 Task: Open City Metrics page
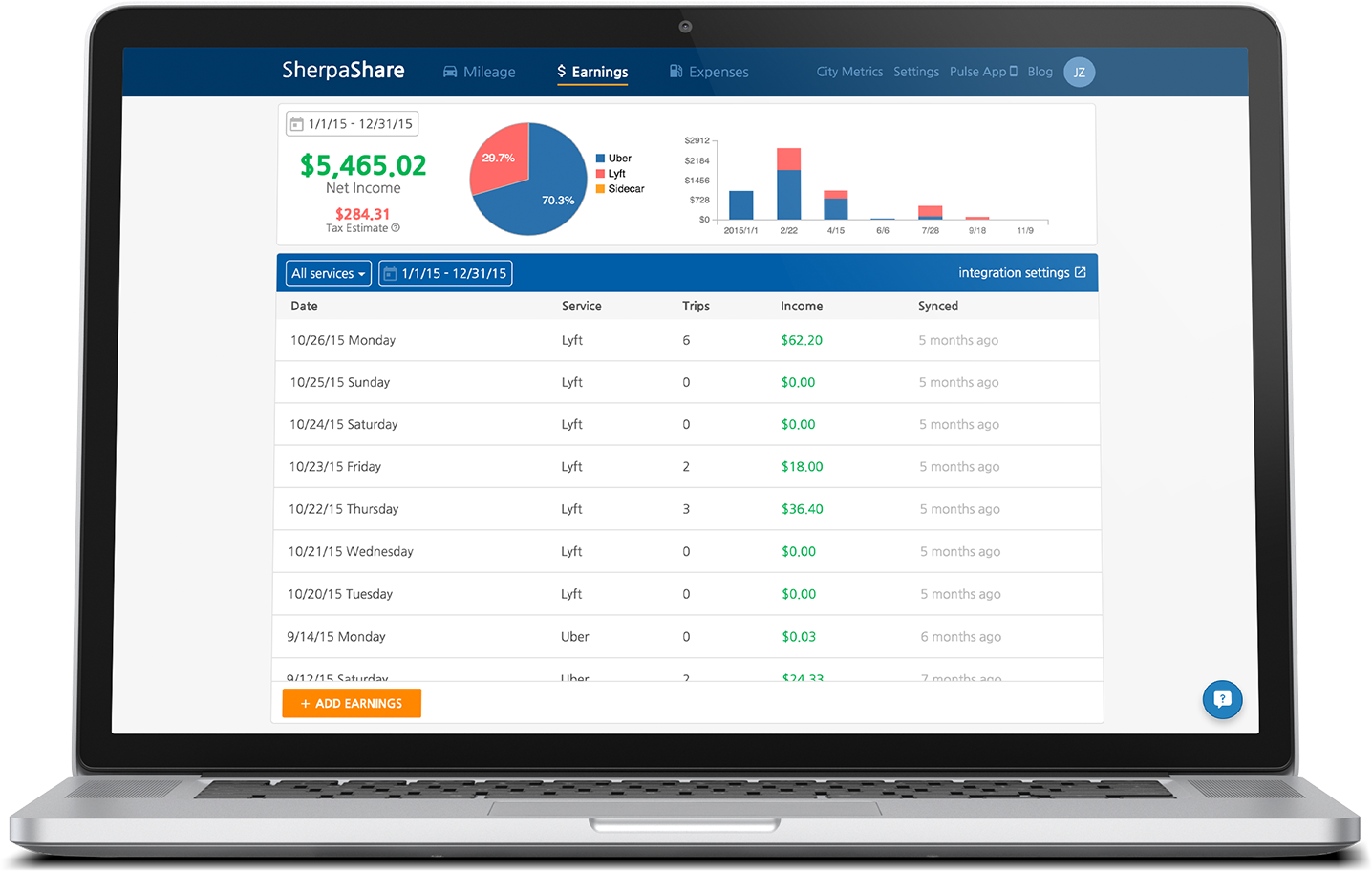click(x=849, y=72)
